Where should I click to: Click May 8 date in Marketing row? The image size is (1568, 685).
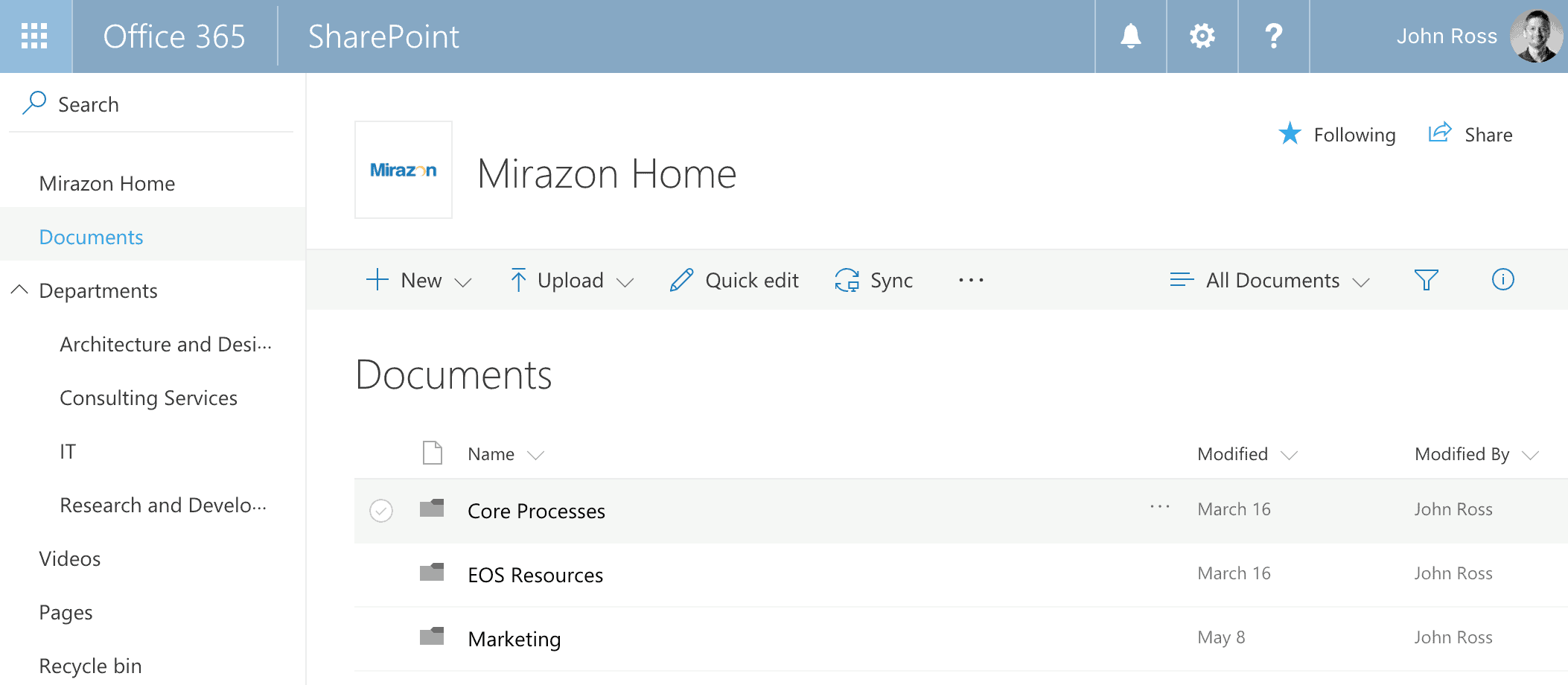point(1221,637)
